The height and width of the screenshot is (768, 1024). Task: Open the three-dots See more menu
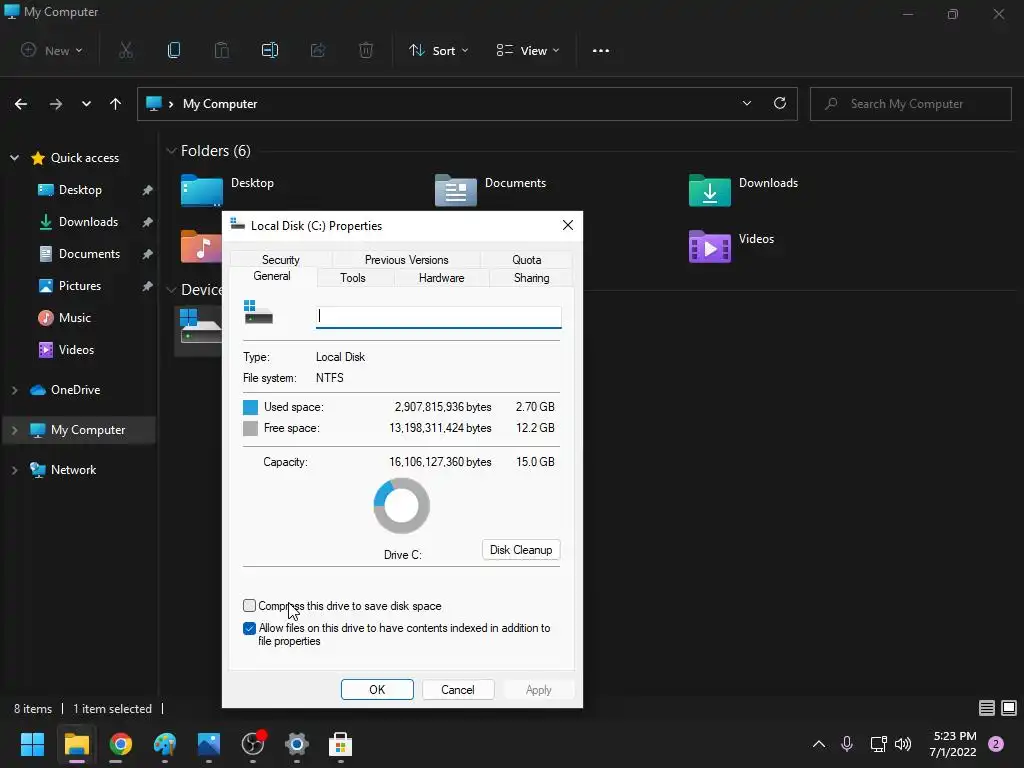point(601,50)
